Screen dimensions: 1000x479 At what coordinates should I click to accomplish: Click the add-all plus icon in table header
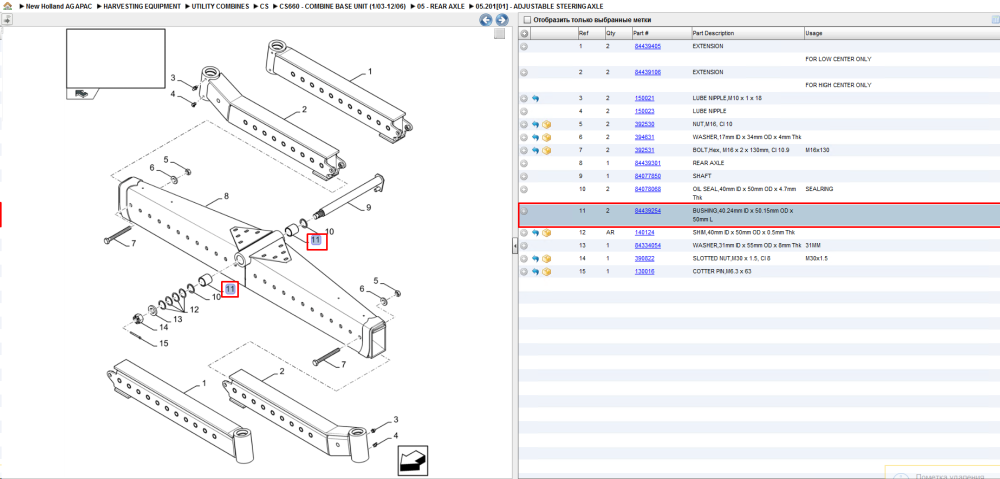[524, 33]
